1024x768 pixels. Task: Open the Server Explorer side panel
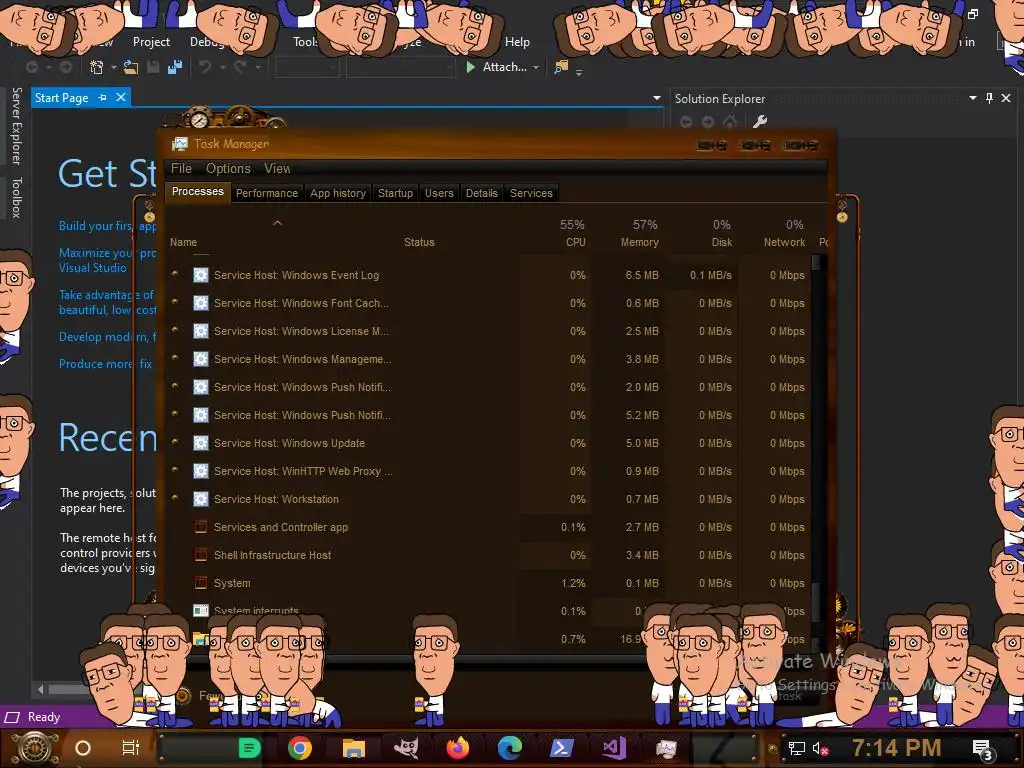(x=17, y=125)
